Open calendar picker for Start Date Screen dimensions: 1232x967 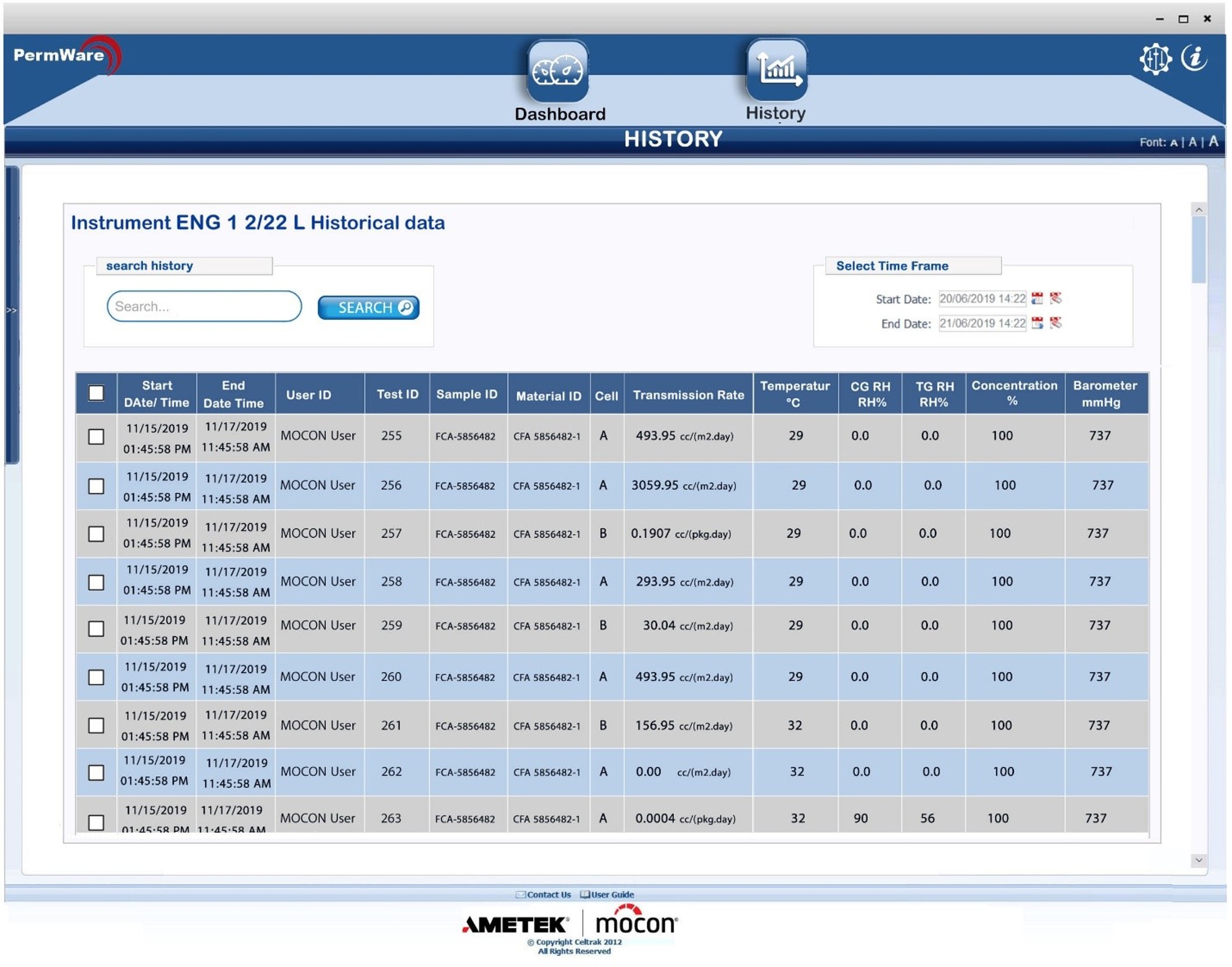pos(1037,298)
